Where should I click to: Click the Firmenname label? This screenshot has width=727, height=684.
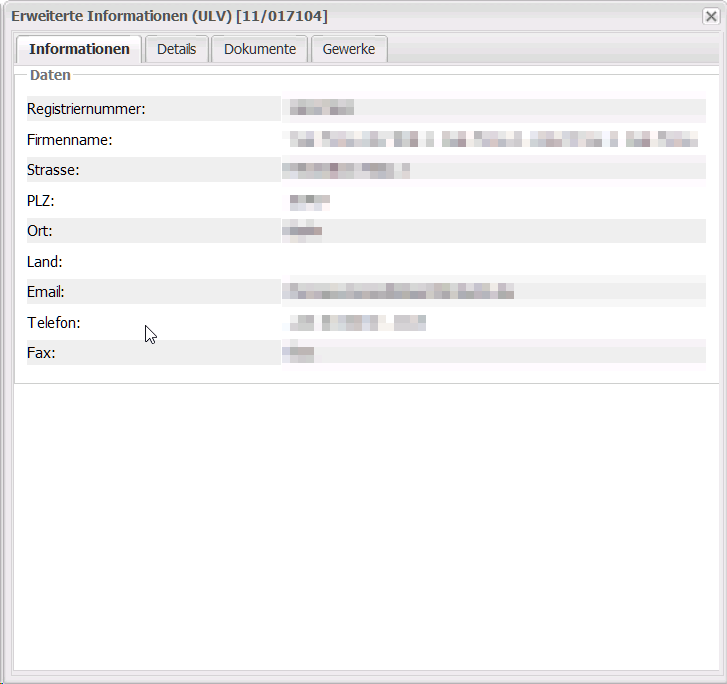point(69,140)
